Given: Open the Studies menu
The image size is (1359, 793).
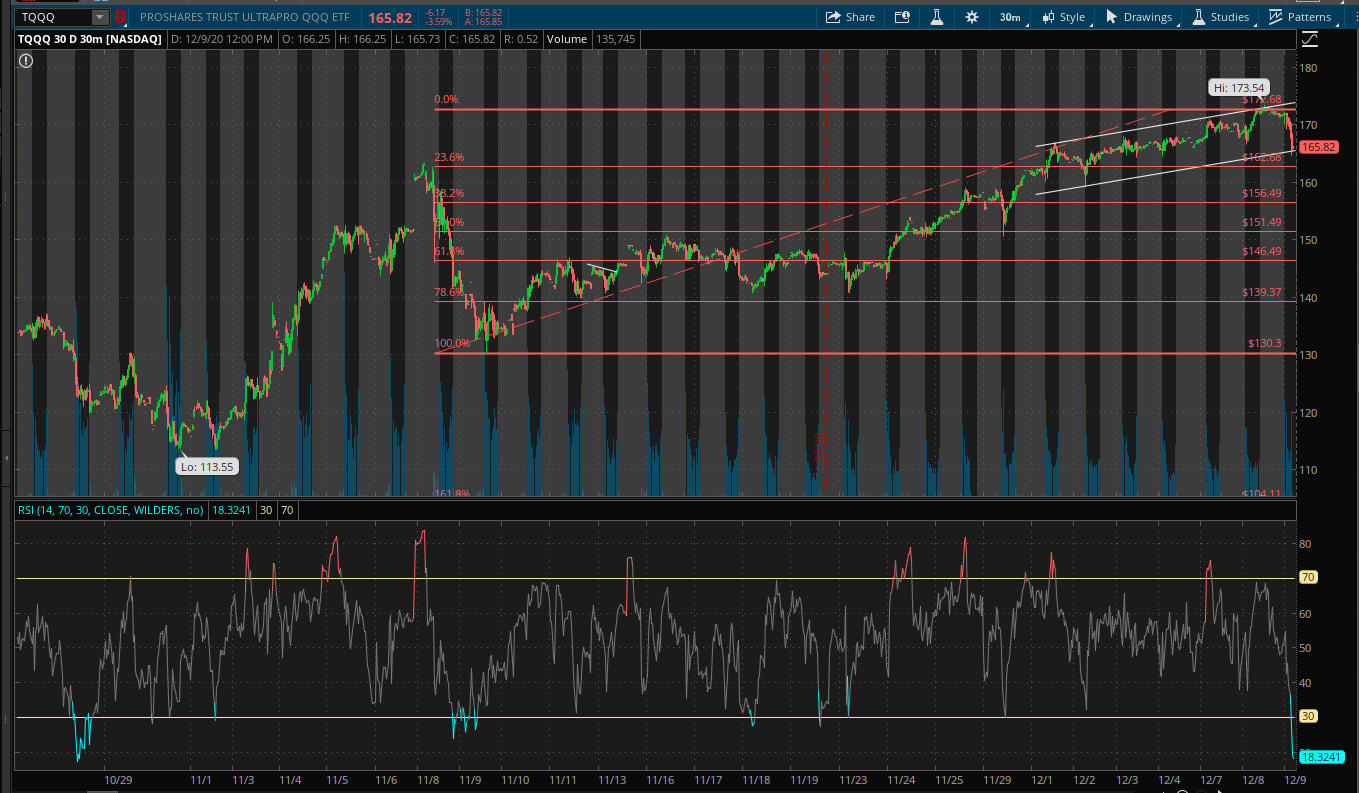Looking at the screenshot, I should click(1220, 17).
